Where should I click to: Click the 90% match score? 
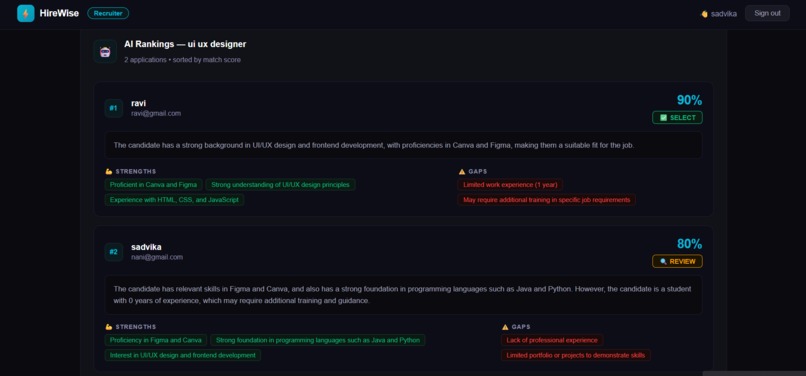pos(689,100)
